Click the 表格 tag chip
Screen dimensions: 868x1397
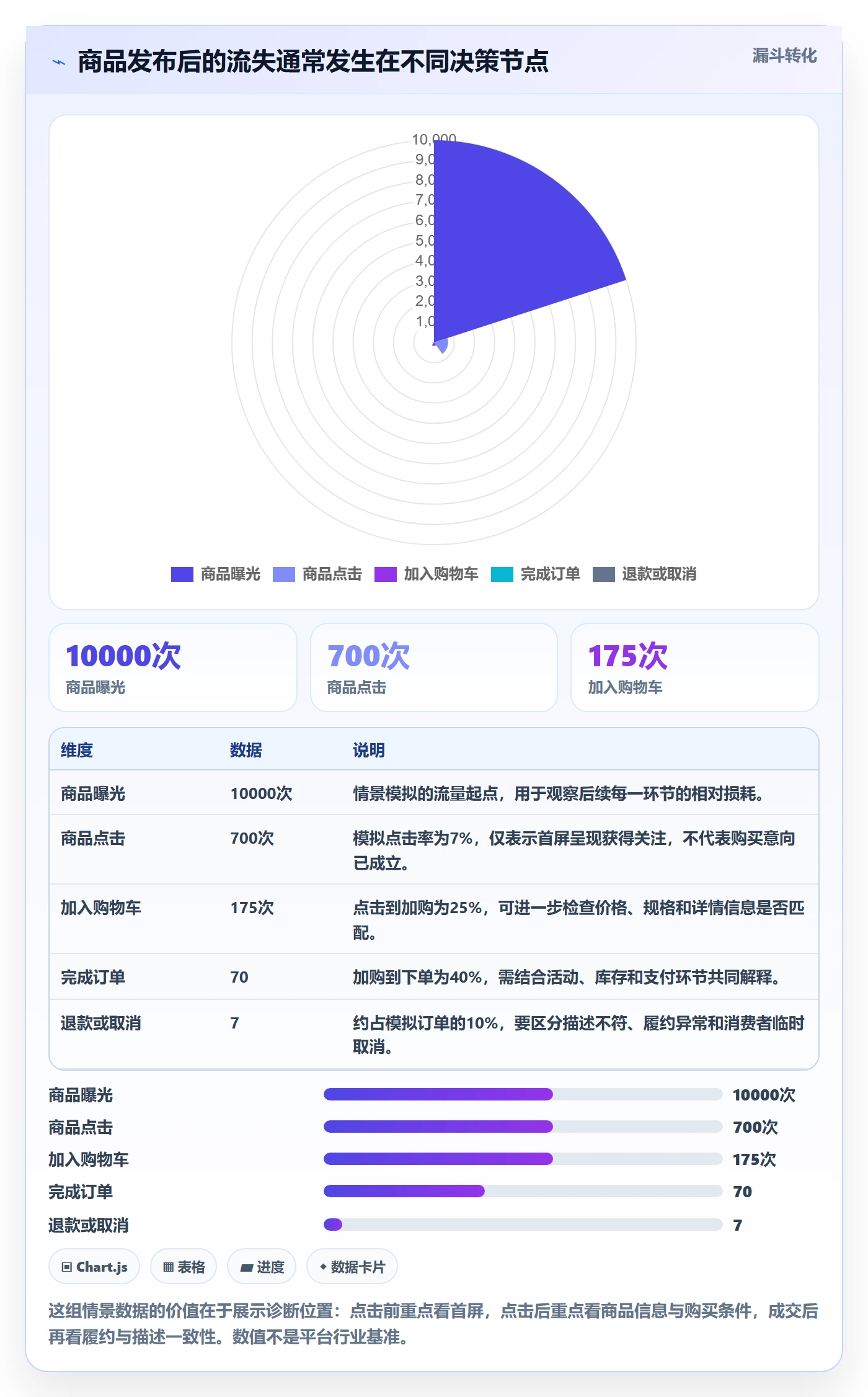coord(184,1267)
